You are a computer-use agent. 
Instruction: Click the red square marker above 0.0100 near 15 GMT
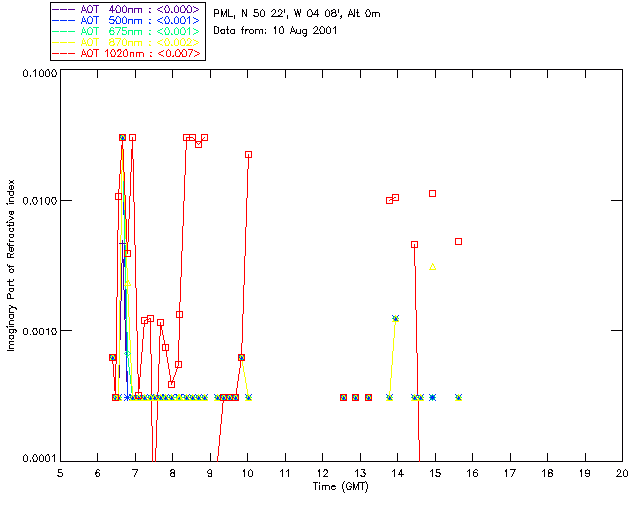433,194
